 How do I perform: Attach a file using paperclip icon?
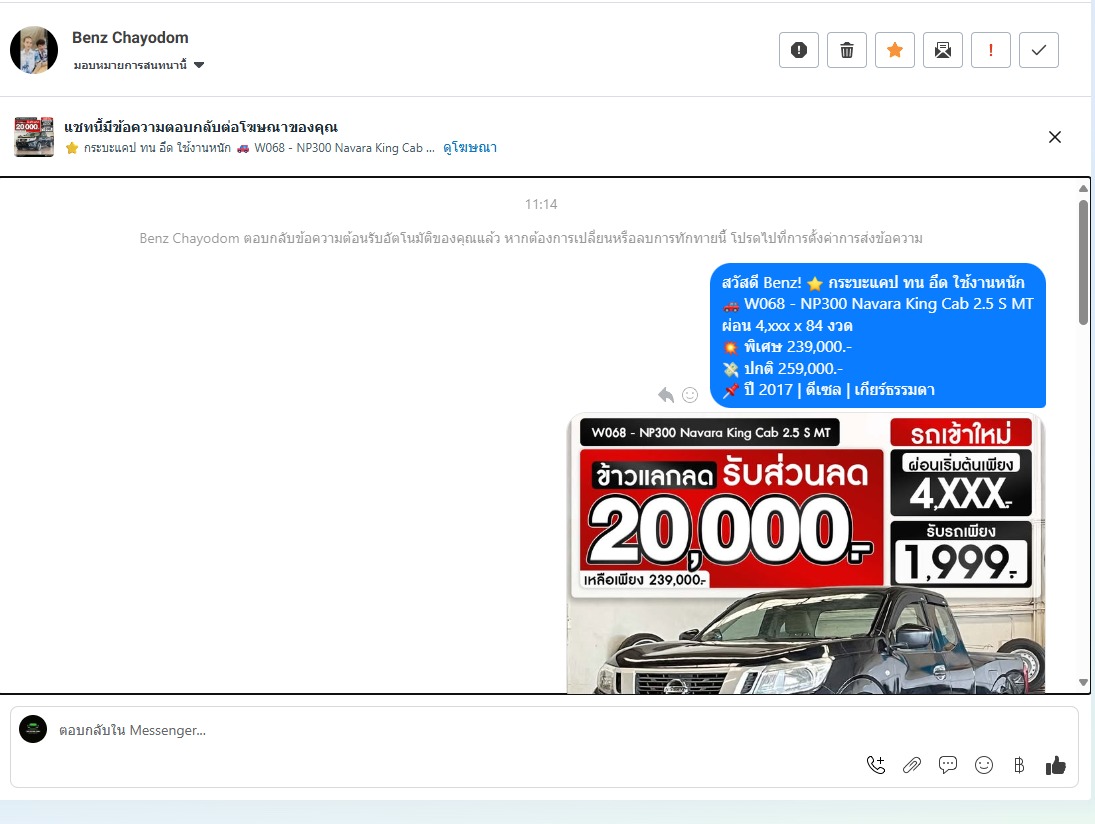pyautogui.click(x=911, y=765)
